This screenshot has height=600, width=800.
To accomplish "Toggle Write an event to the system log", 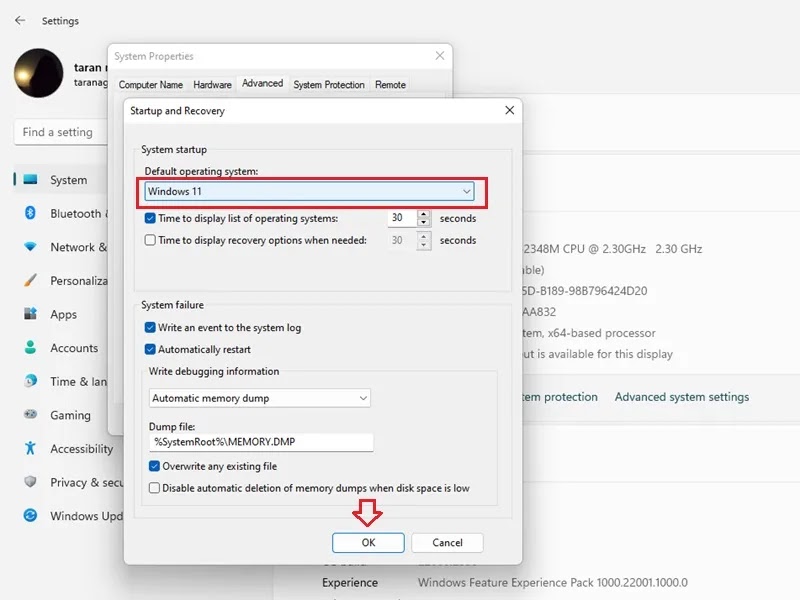I will [x=150, y=328].
